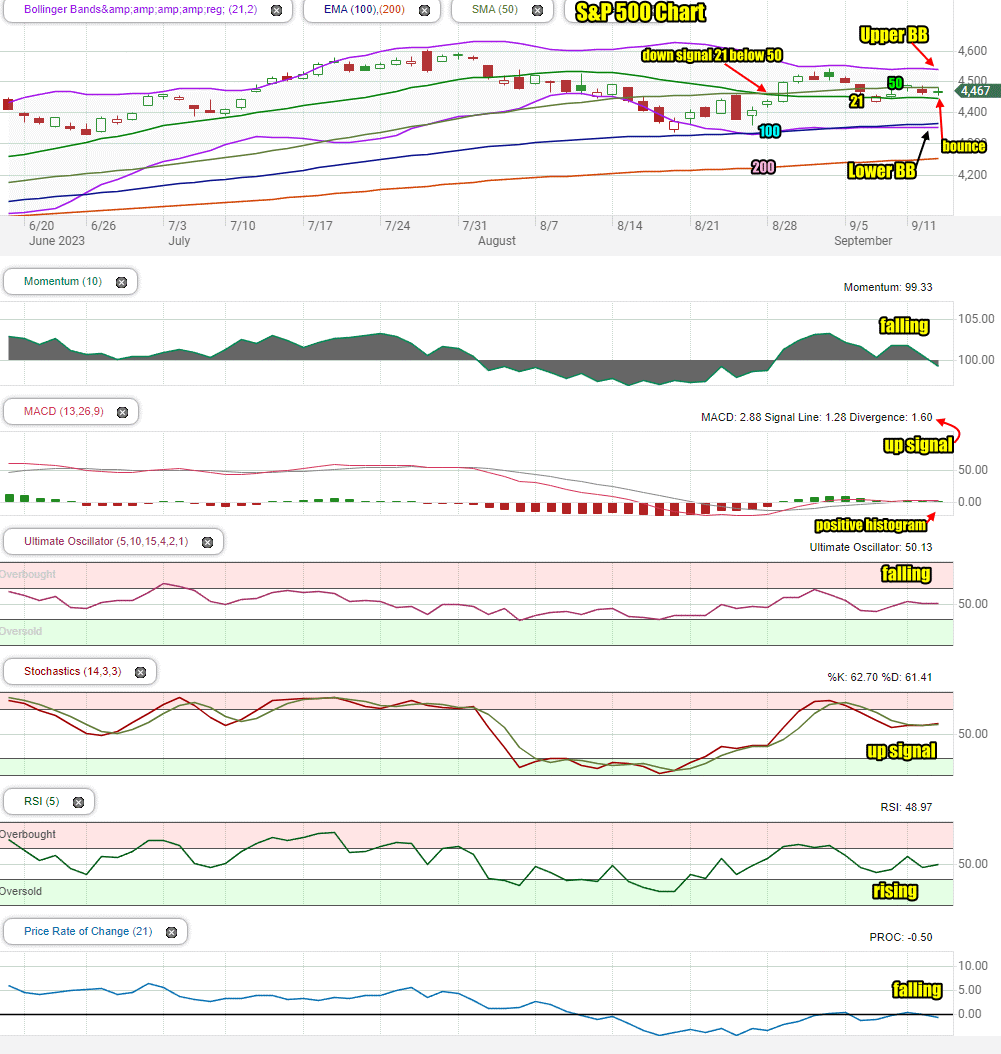
Task: Select the 8/7 date on the time axis
Action: click(x=549, y=226)
